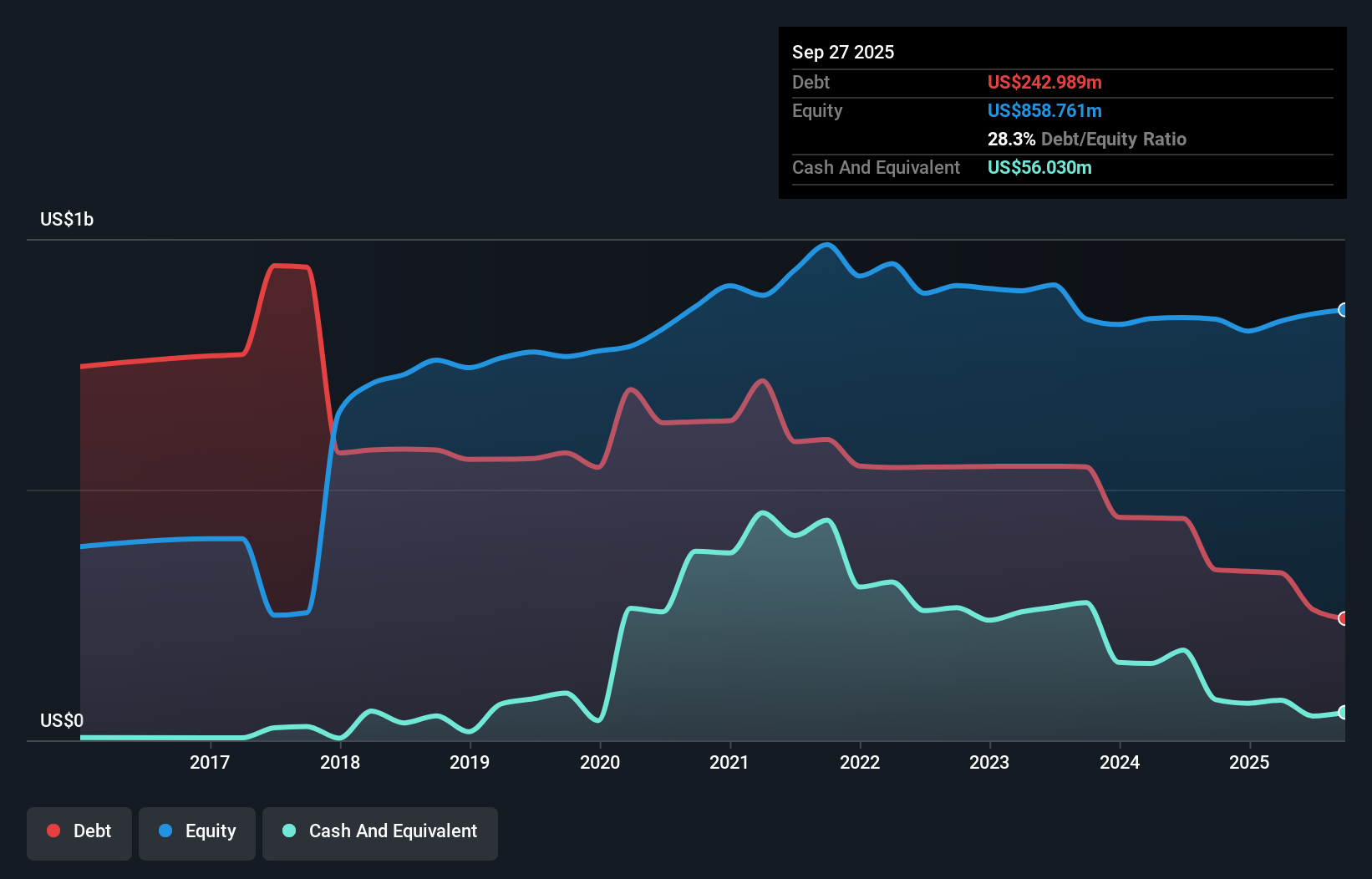Select the 2023 x-axis label

pyautogui.click(x=989, y=762)
